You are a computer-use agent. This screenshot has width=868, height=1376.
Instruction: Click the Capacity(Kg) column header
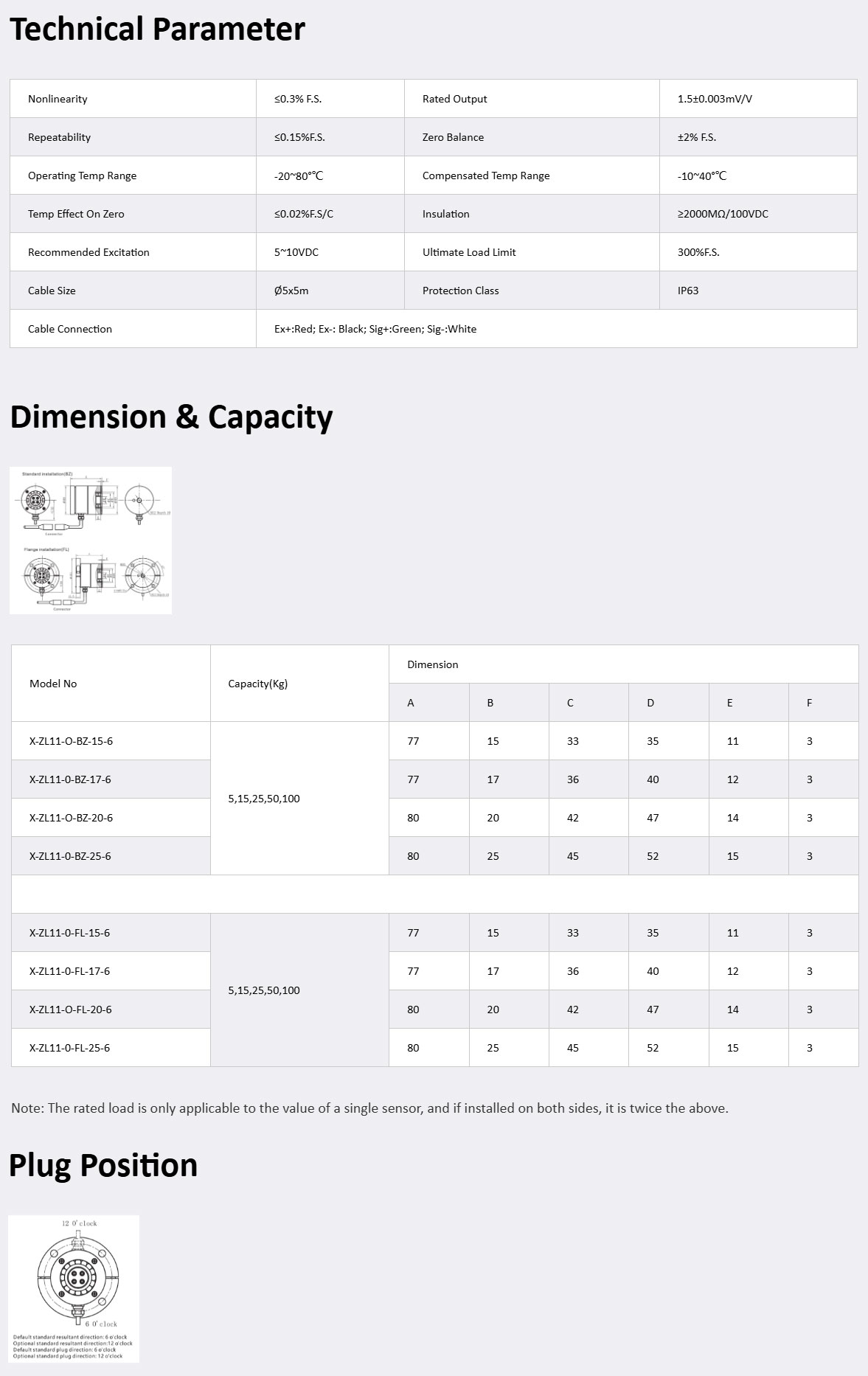pyautogui.click(x=257, y=684)
